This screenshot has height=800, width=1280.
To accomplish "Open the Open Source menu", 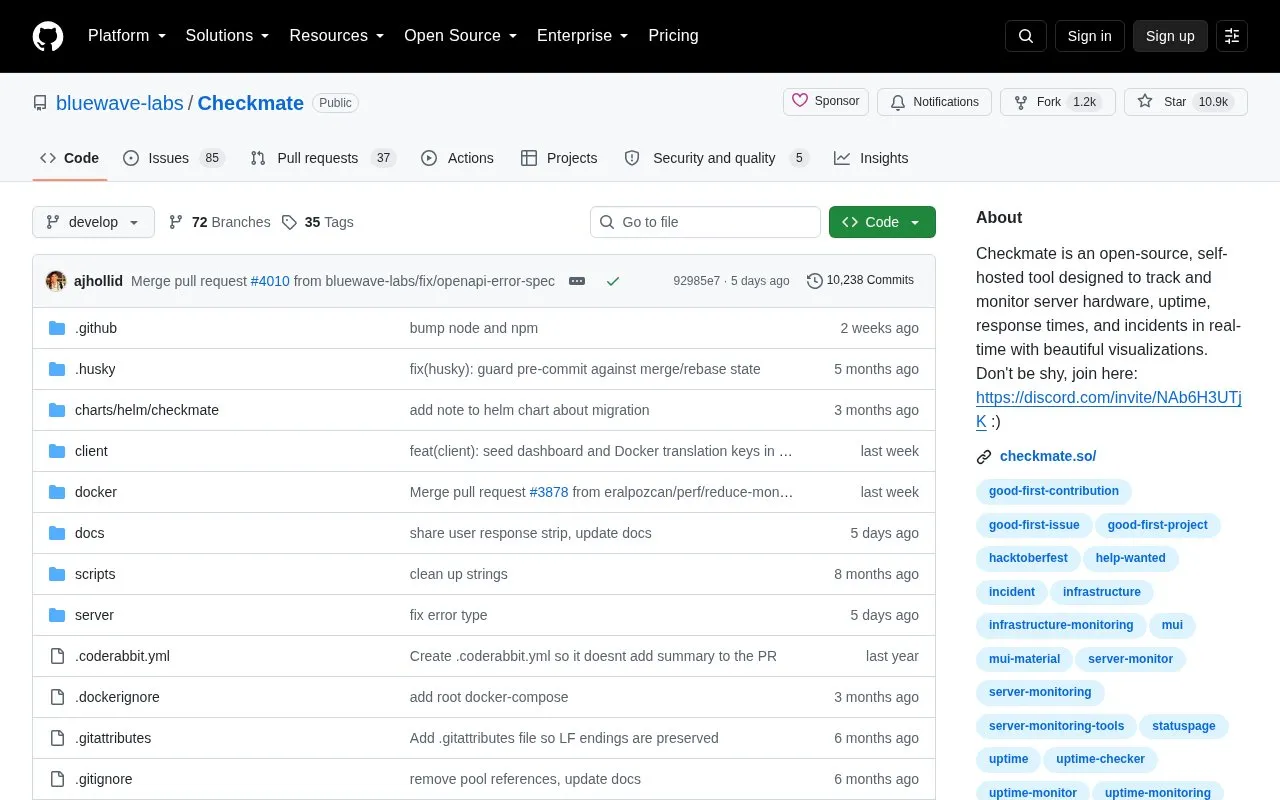I will pyautogui.click(x=461, y=36).
